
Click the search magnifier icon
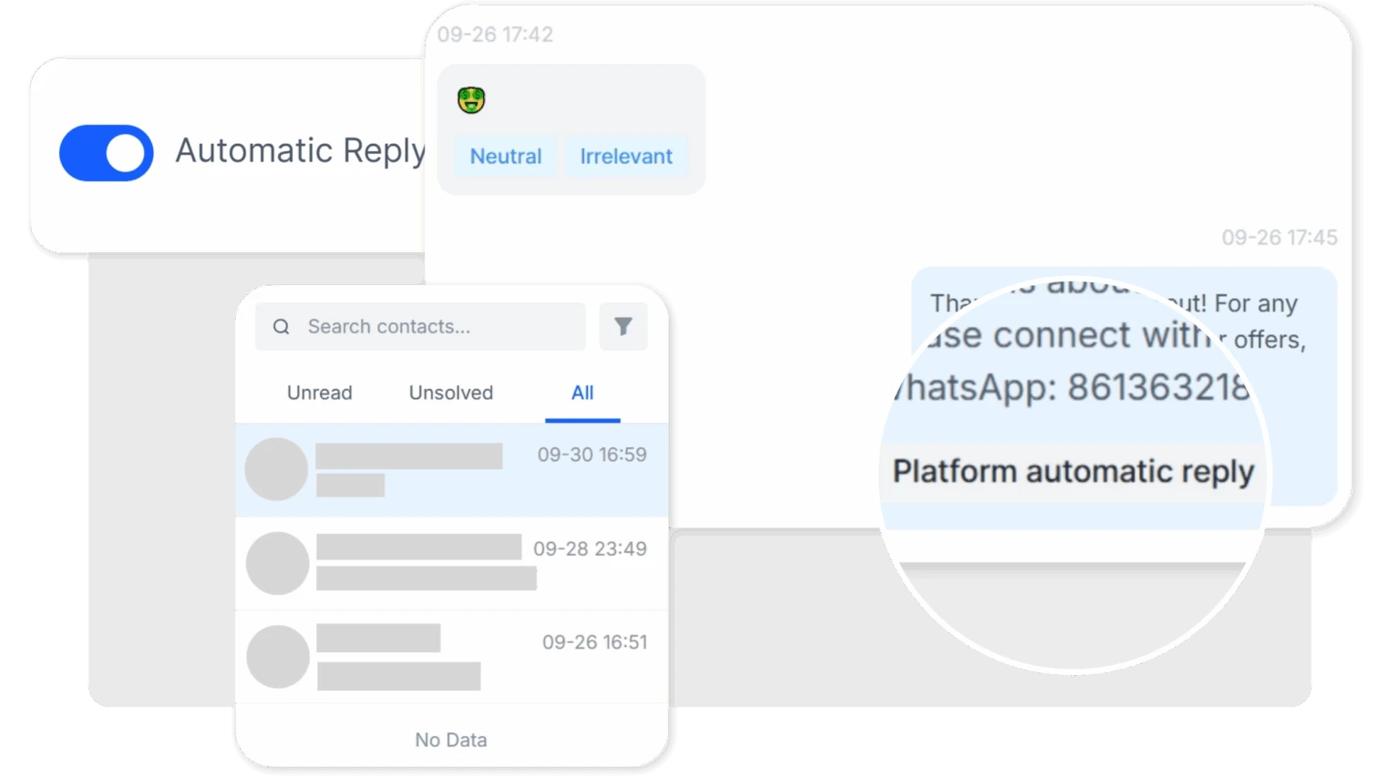pos(281,327)
